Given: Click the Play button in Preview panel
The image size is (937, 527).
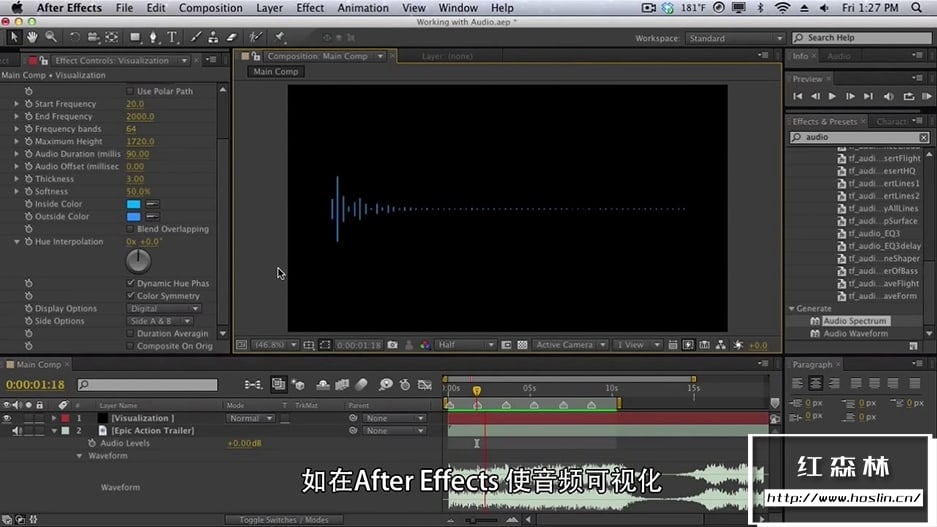Looking at the screenshot, I should pyautogui.click(x=832, y=96).
